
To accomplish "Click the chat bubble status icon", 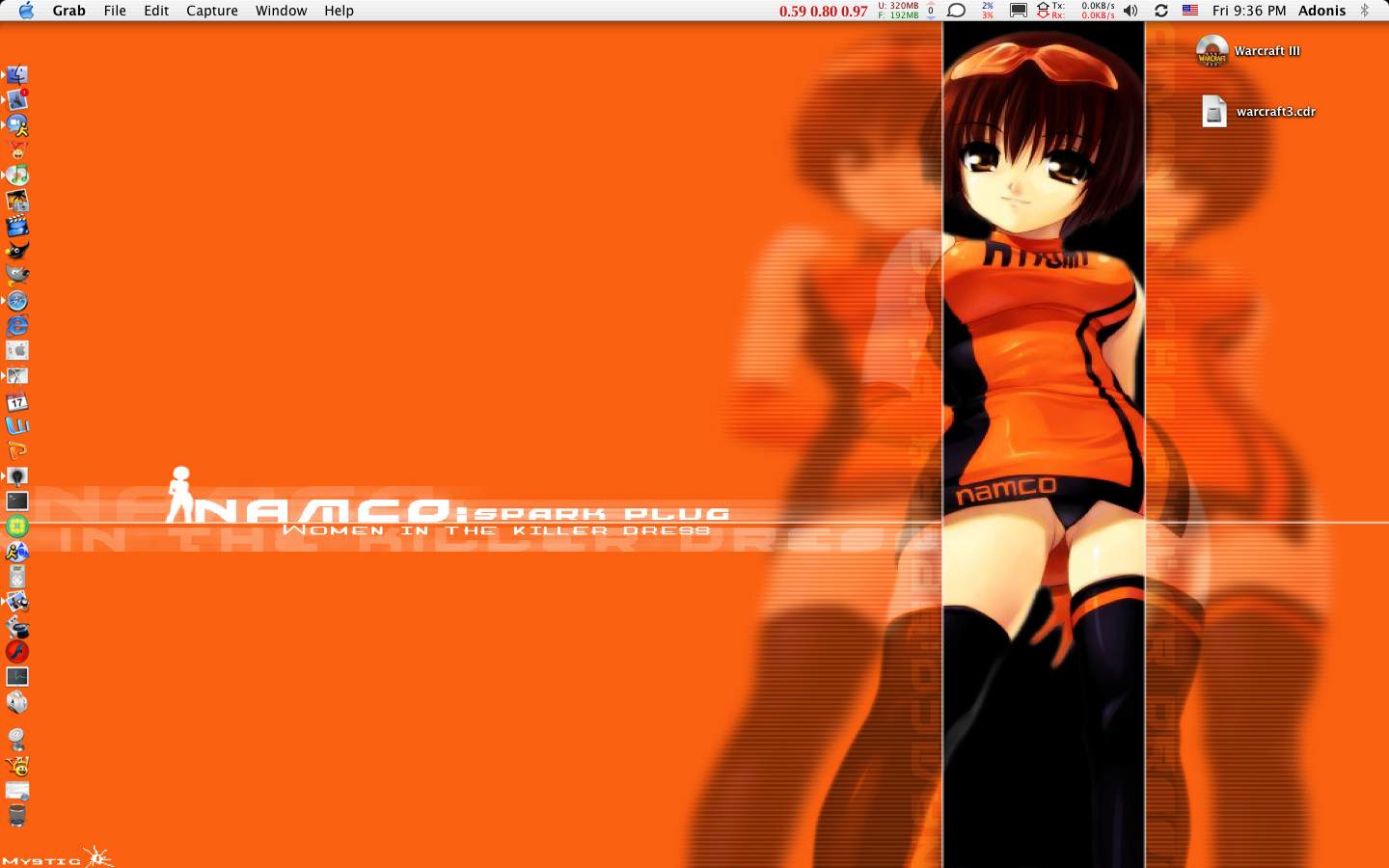I will [956, 11].
